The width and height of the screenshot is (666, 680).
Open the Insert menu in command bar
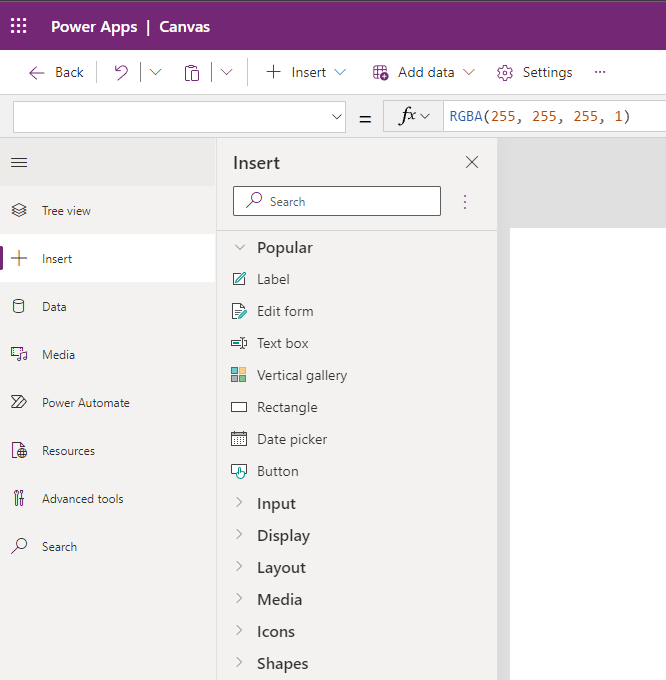click(306, 72)
